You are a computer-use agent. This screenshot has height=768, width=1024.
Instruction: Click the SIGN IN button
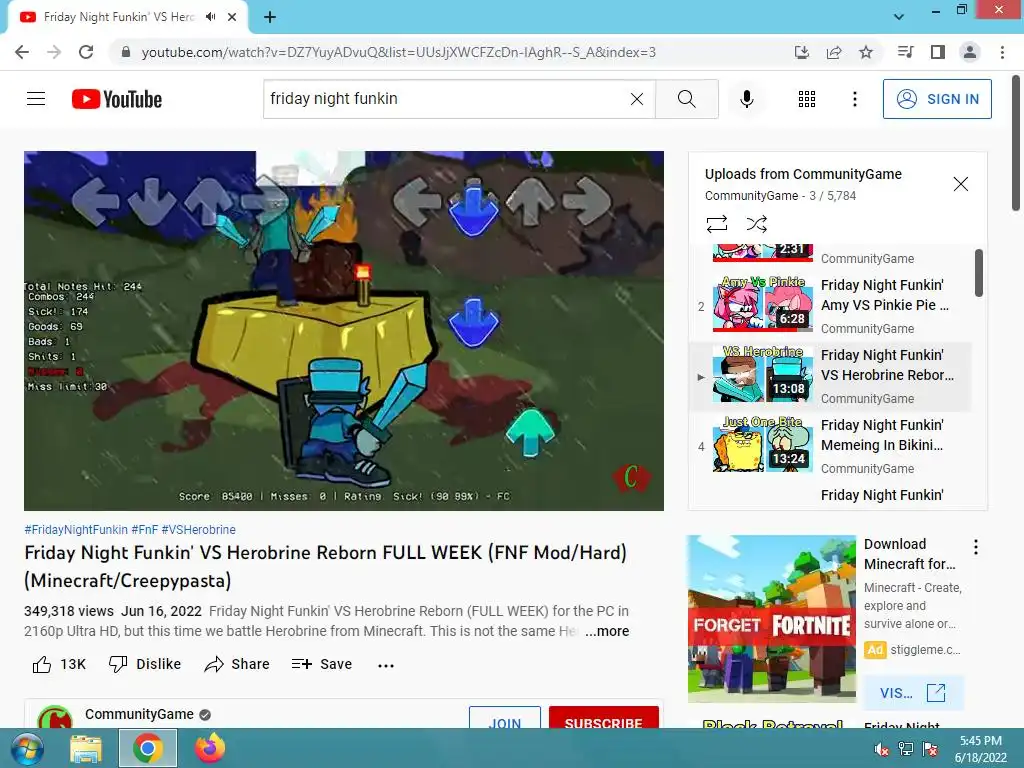pos(937,99)
